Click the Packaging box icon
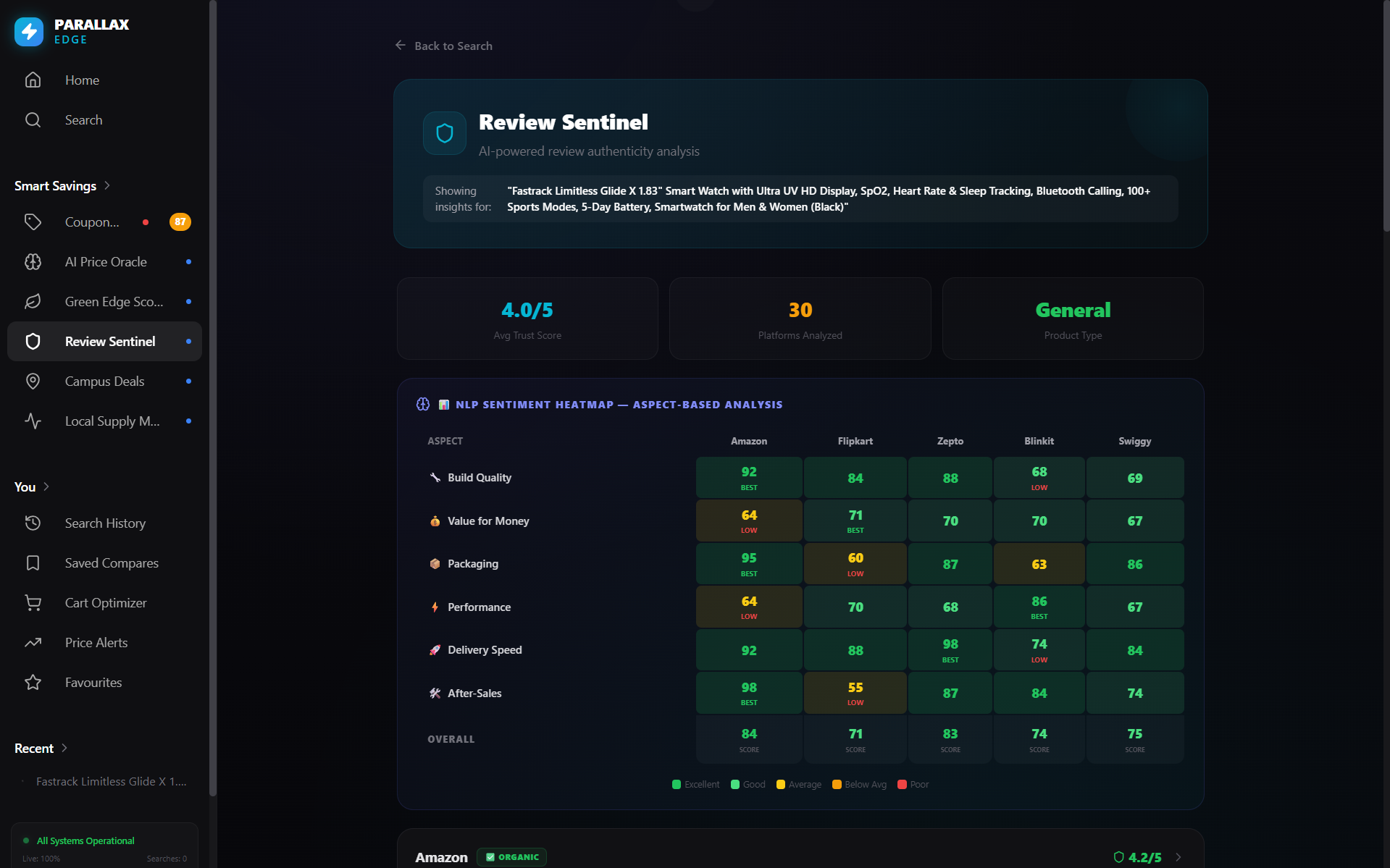The width and height of the screenshot is (1390, 868). [x=435, y=563]
